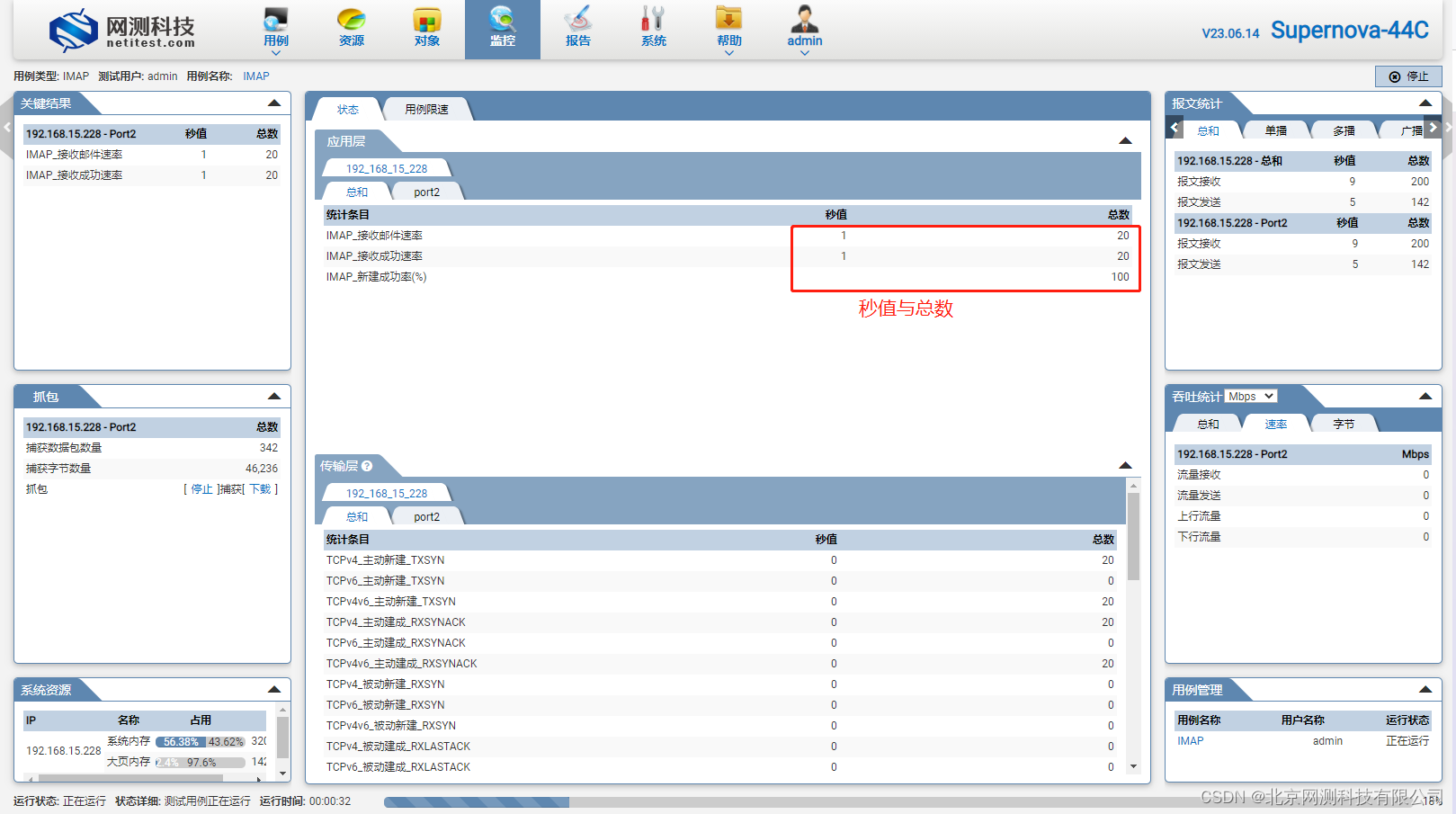This screenshot has height=814, width=1456.
Task: Click the 传输层 help question-mark icon
Action: [x=367, y=466]
